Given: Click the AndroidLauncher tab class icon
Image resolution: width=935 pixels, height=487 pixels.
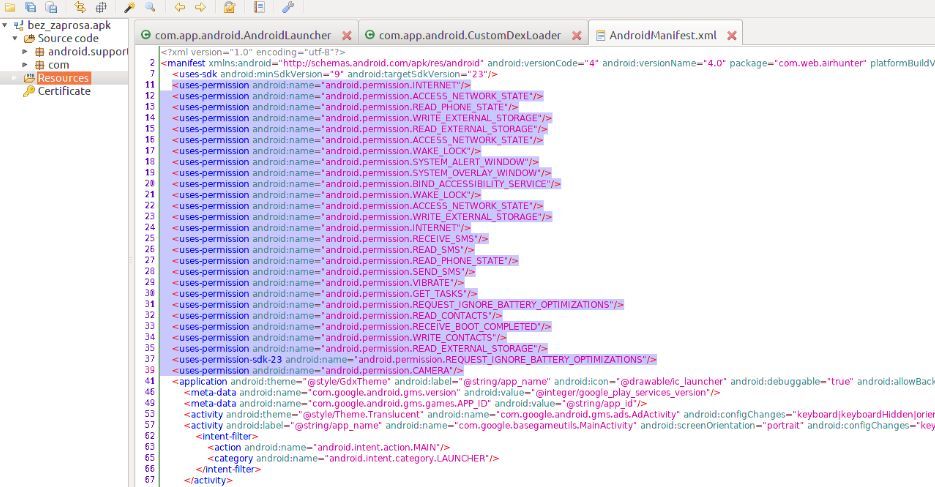Looking at the screenshot, I should [146, 35].
